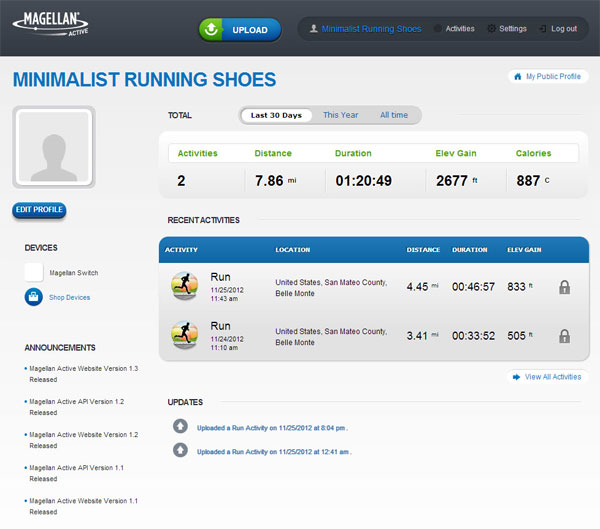Image resolution: width=600 pixels, height=529 pixels.
Task: Select the Last 30 Days total filter
Action: point(276,115)
